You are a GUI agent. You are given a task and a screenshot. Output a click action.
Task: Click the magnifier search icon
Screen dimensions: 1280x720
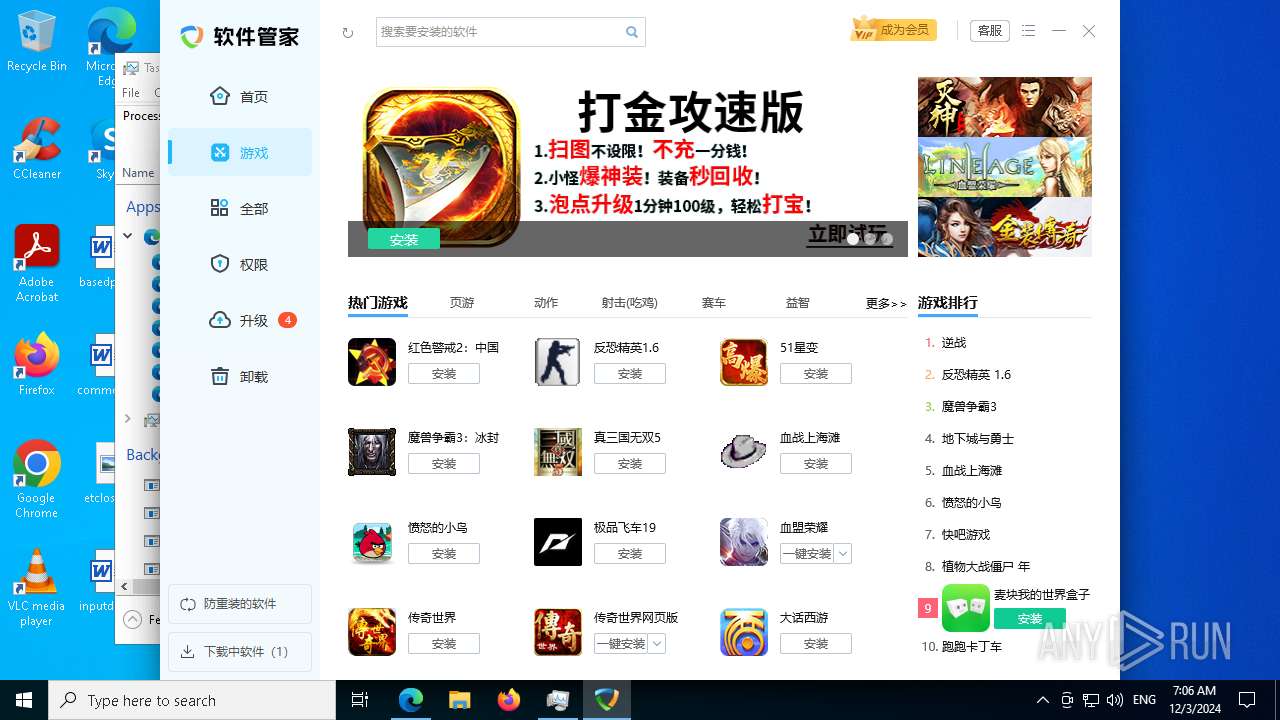[x=632, y=32]
